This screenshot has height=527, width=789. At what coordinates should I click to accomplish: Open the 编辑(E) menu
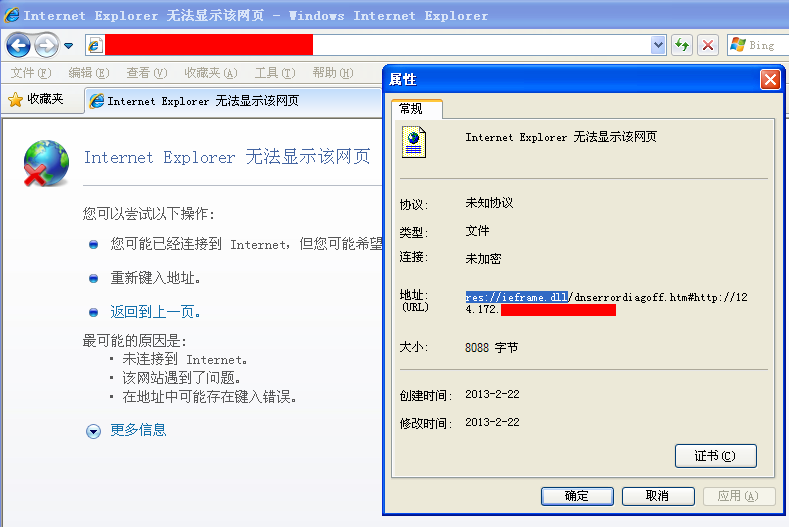point(89,73)
